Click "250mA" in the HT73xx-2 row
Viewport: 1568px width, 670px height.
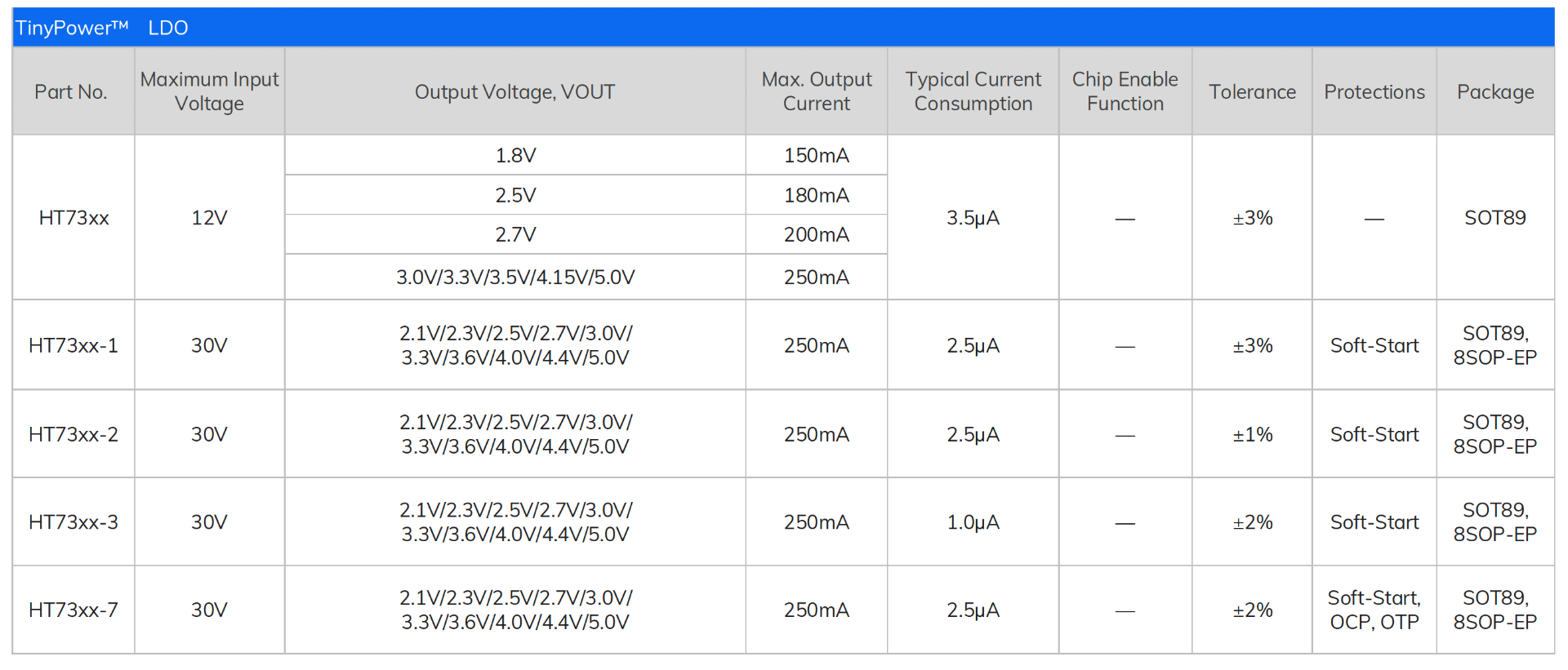tap(817, 434)
